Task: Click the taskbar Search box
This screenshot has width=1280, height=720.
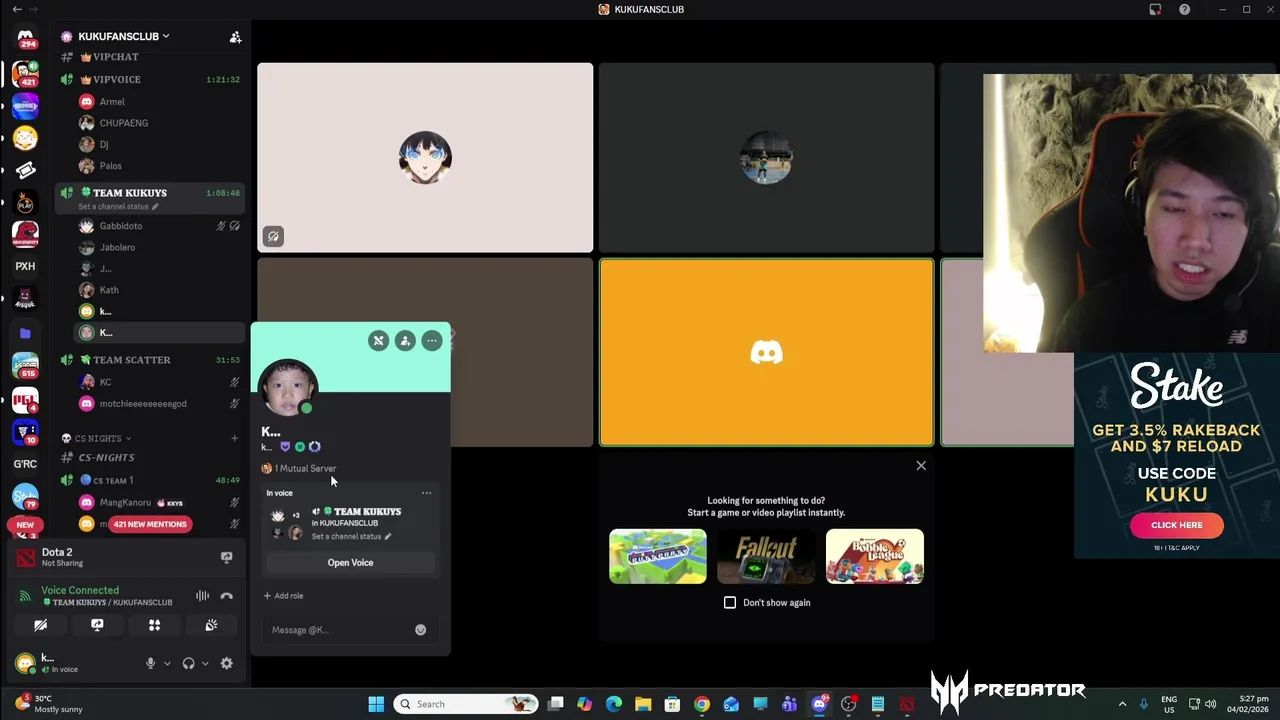Action: [x=465, y=704]
